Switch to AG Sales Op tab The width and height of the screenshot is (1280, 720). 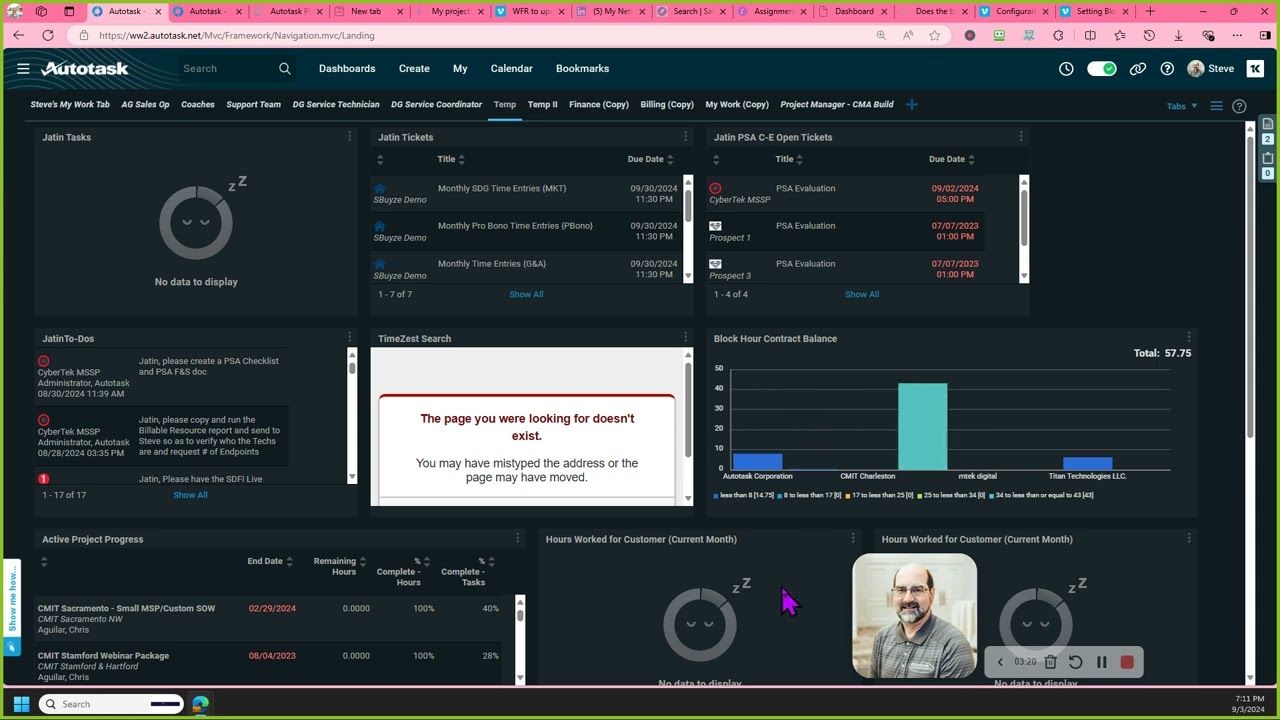145,105
